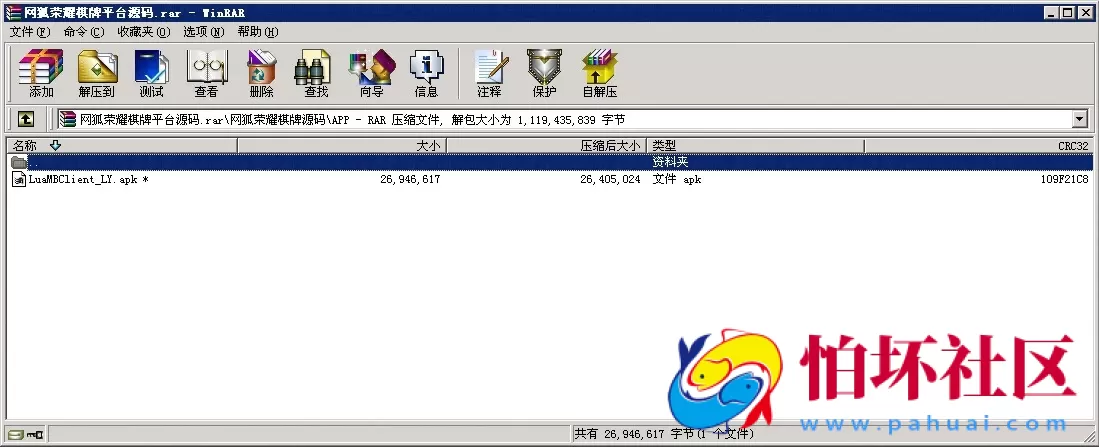Launch the 查找 (Find) binoculars tool

(x=316, y=72)
